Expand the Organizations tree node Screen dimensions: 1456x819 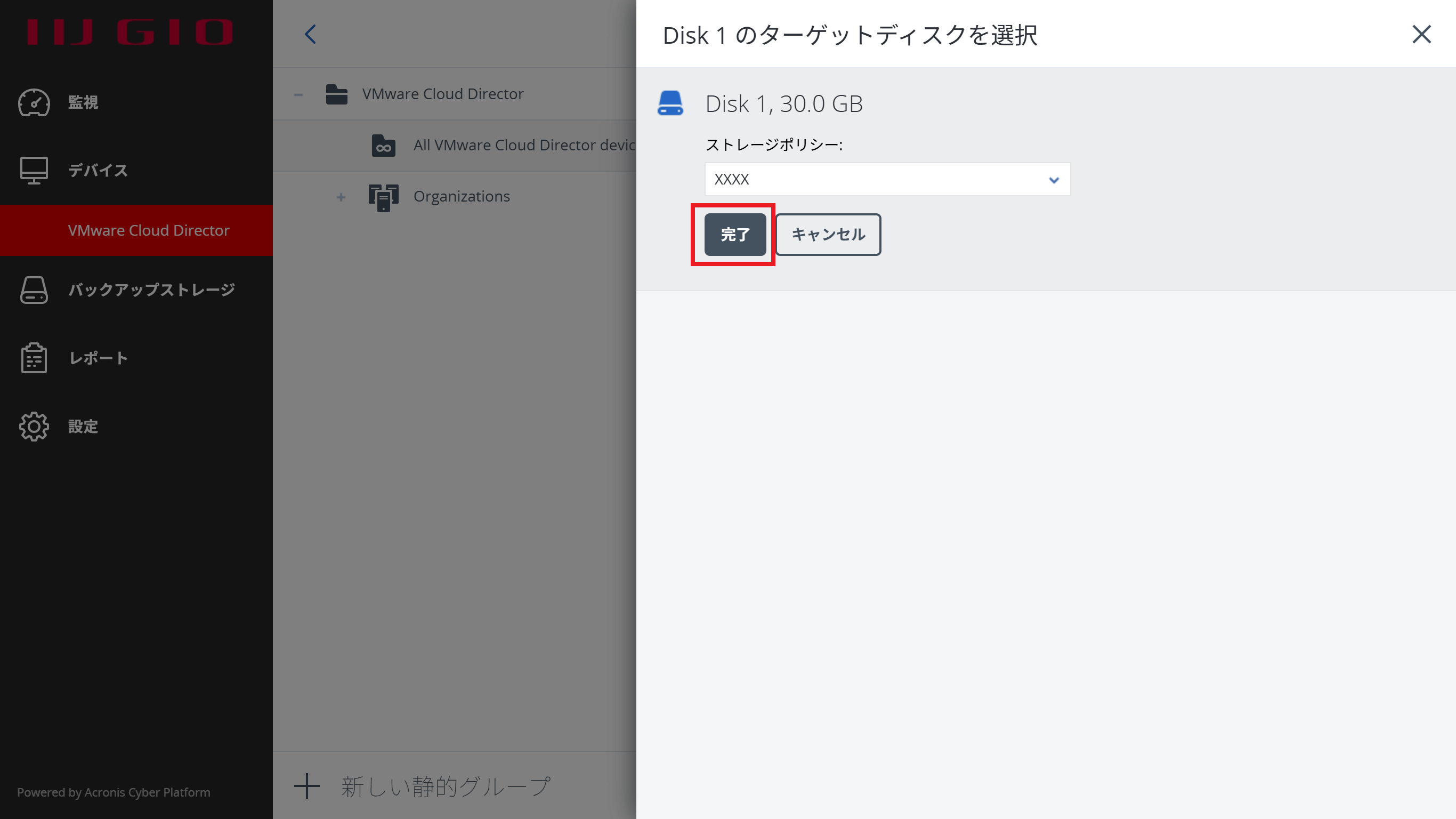(341, 197)
